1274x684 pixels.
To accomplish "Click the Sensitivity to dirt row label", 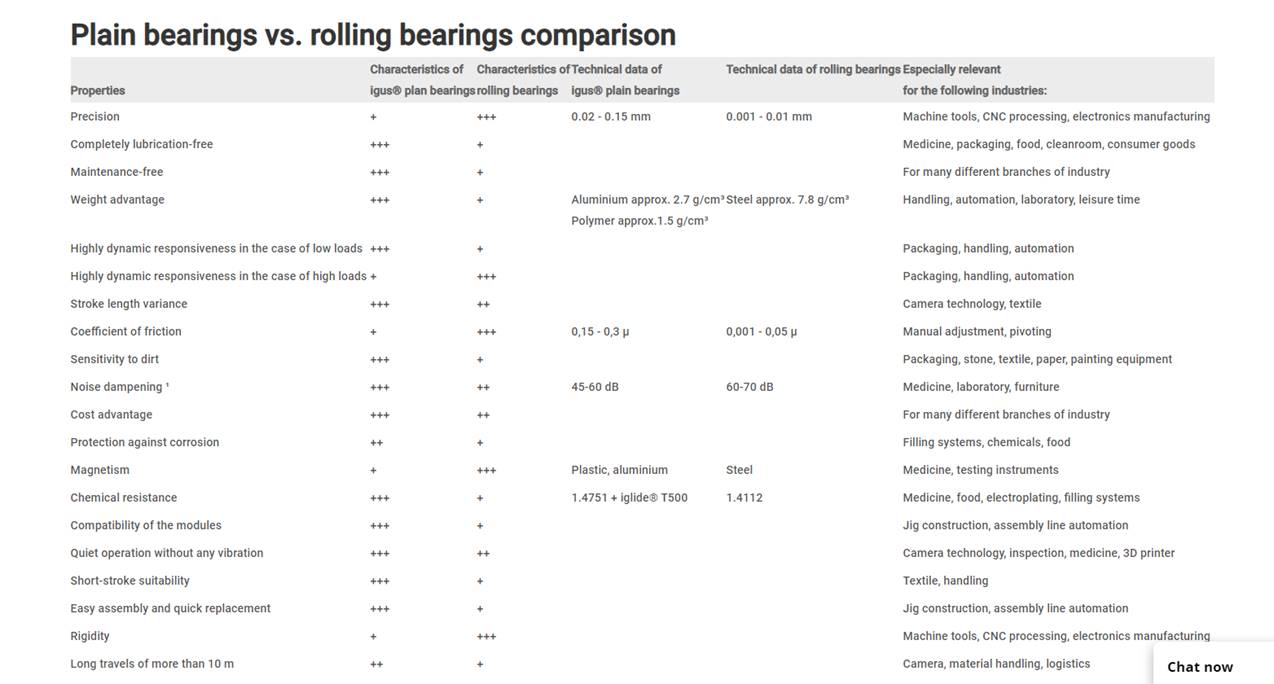I will (114, 359).
